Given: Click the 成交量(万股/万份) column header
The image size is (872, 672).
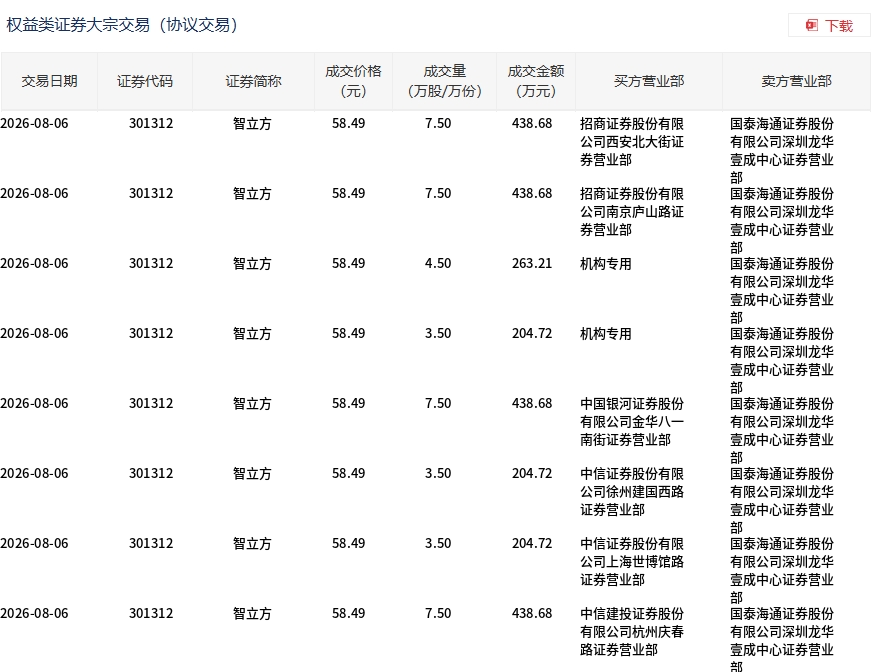Looking at the screenshot, I should (x=444, y=81).
